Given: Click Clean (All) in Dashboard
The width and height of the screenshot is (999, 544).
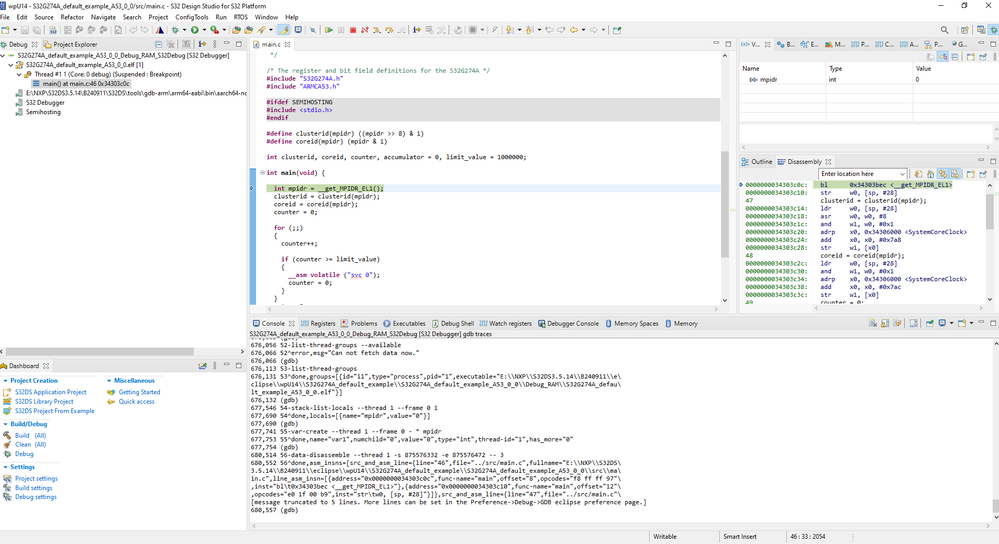Looking at the screenshot, I should [31, 445].
